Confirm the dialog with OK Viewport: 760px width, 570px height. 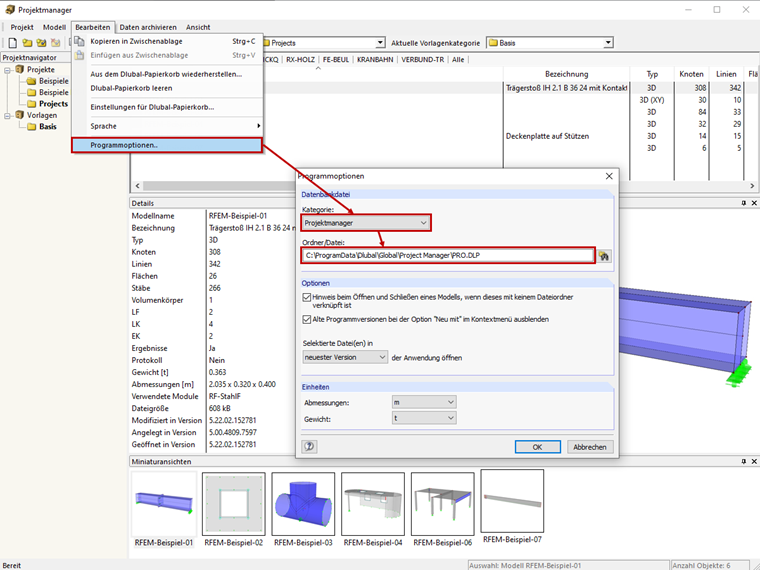[538, 447]
